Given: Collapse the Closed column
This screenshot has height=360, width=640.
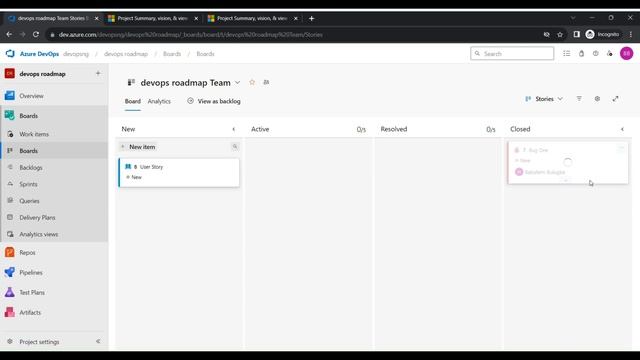Looking at the screenshot, I should point(622,129).
